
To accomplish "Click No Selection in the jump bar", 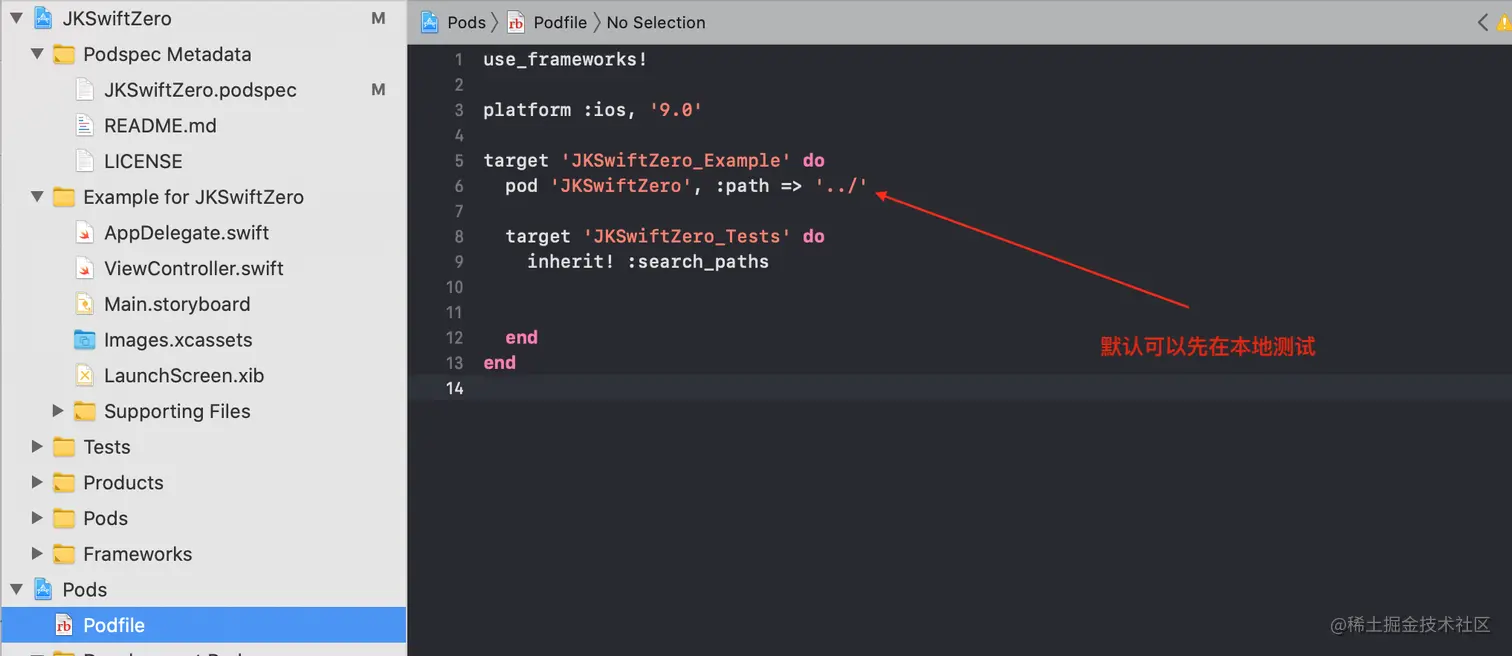I will [655, 22].
